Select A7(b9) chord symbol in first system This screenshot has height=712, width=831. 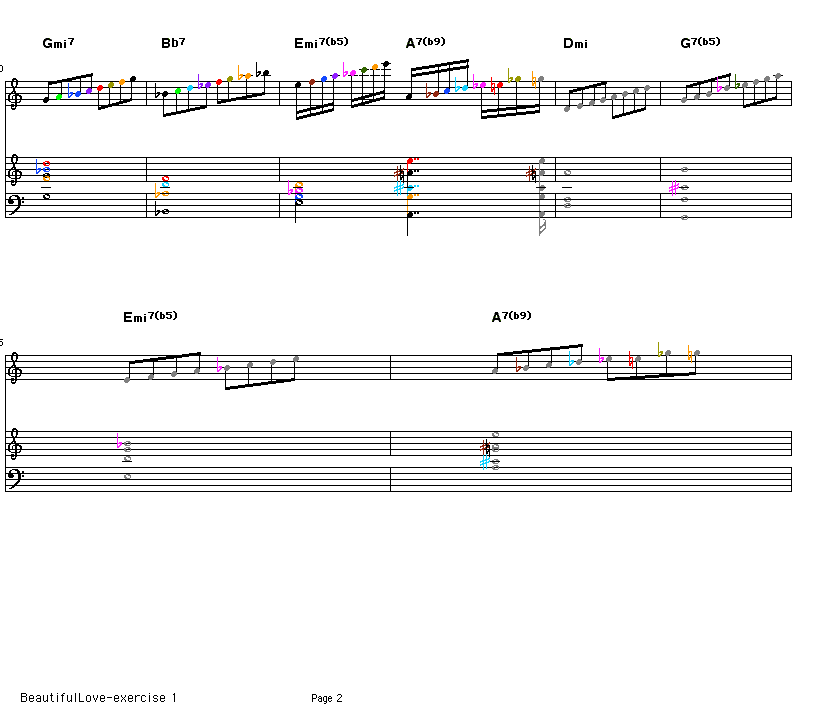[x=425, y=43]
